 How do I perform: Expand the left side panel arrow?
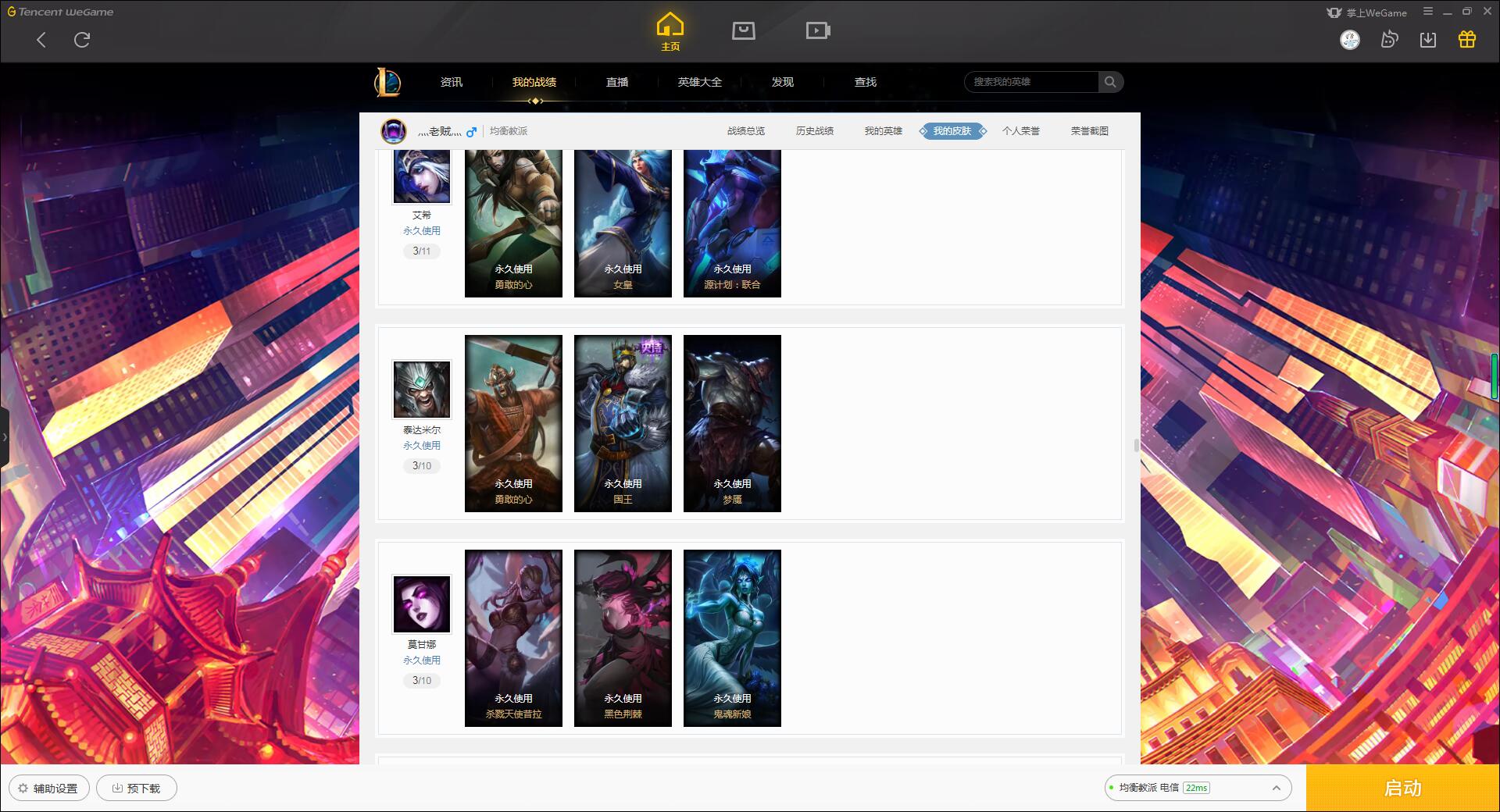coord(5,437)
